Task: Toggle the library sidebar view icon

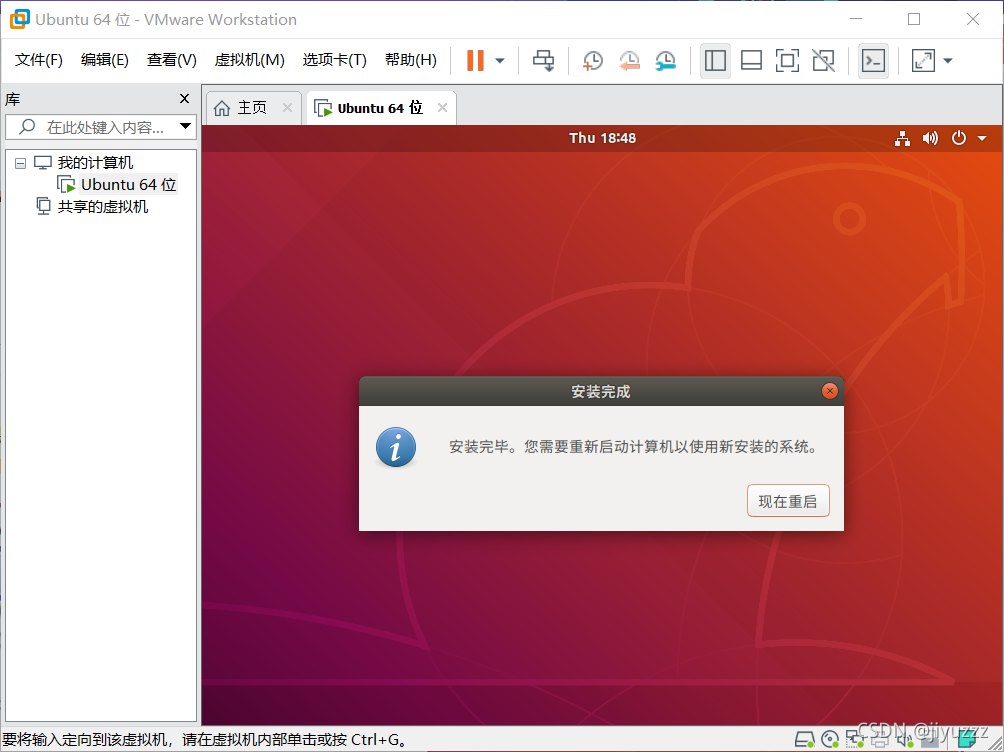Action: tap(715, 61)
